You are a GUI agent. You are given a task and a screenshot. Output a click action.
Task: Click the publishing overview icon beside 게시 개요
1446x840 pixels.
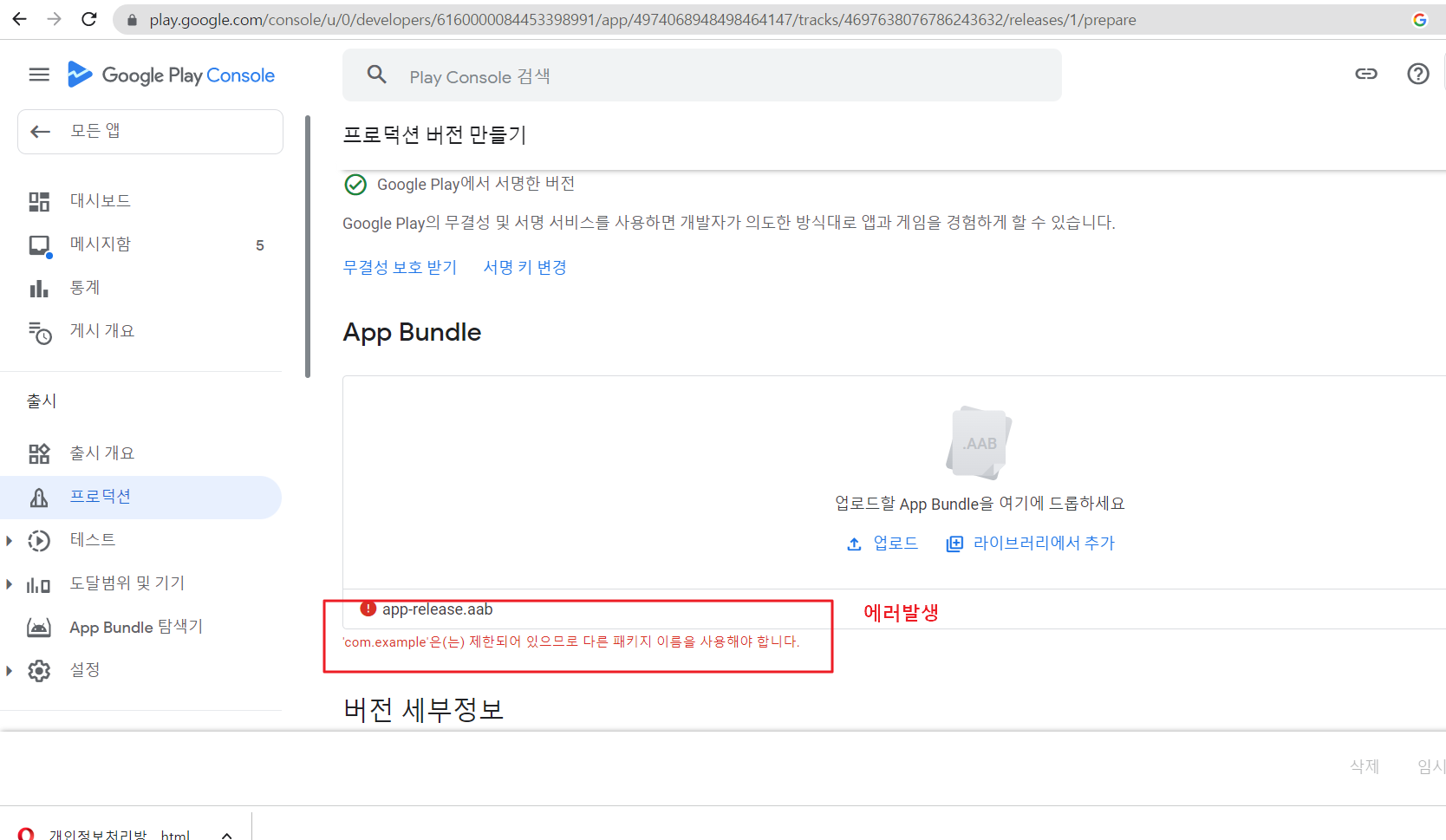click(40, 332)
